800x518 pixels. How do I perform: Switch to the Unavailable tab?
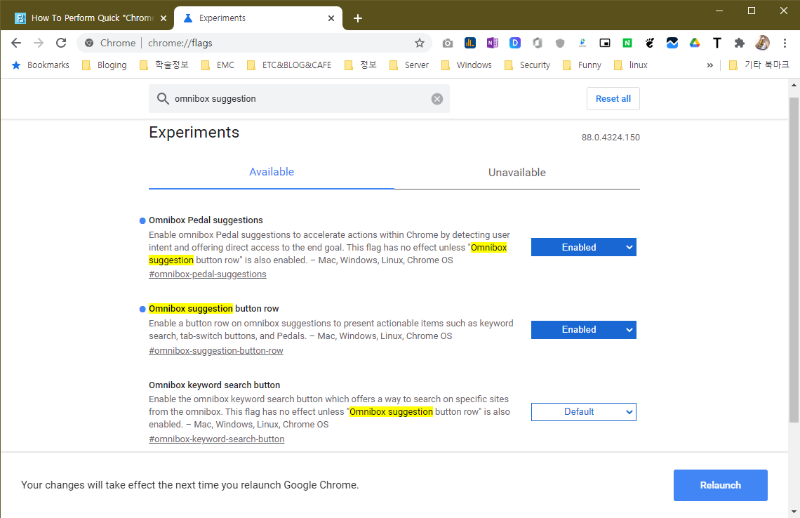pos(516,172)
